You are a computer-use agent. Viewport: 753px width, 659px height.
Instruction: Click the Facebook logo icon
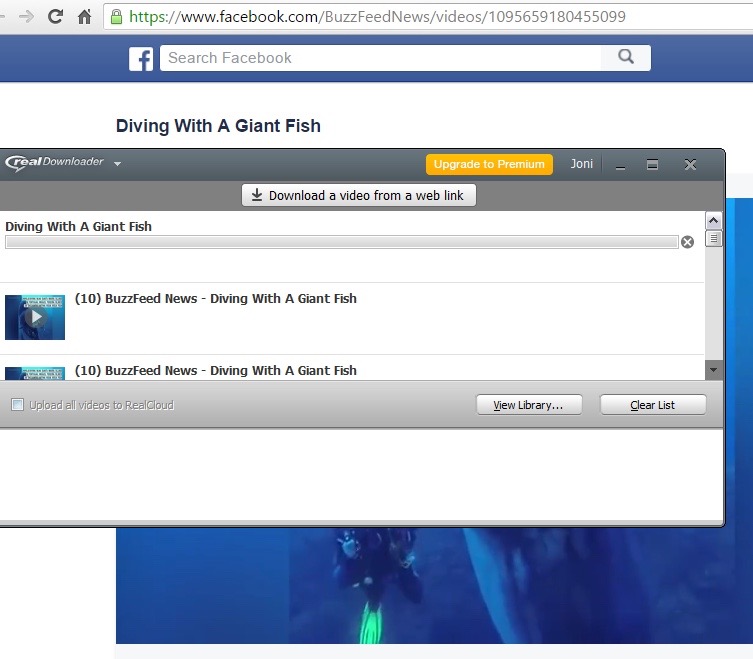141,58
